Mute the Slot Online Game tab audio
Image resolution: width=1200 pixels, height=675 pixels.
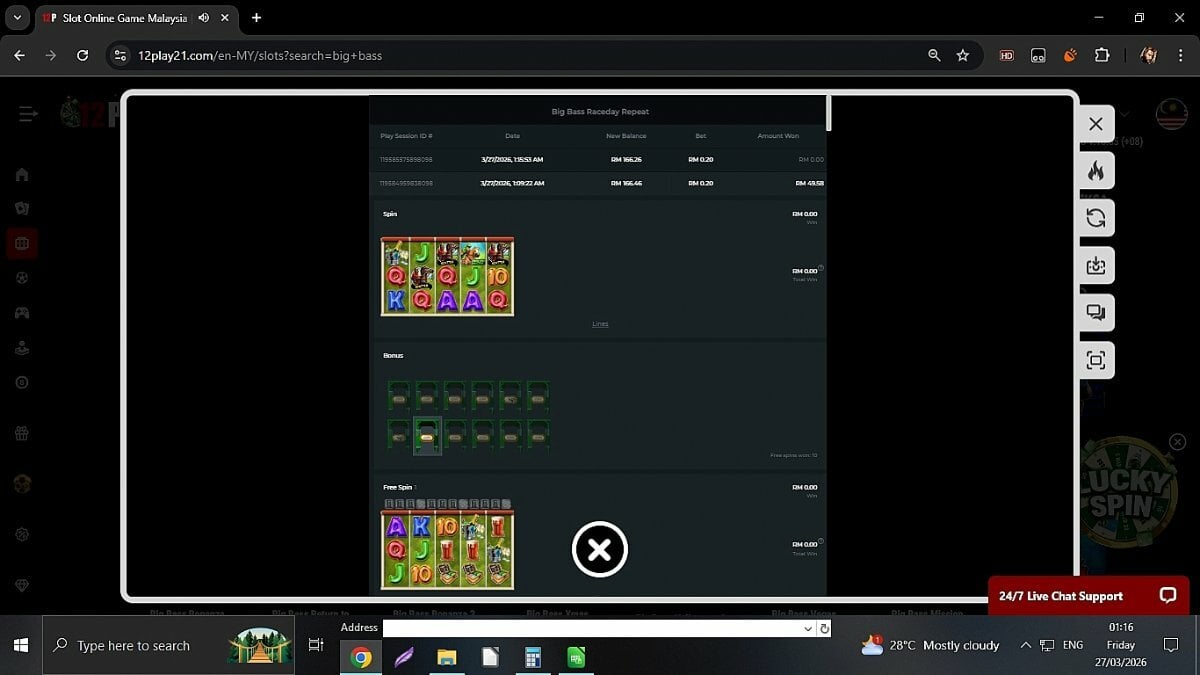(x=204, y=18)
